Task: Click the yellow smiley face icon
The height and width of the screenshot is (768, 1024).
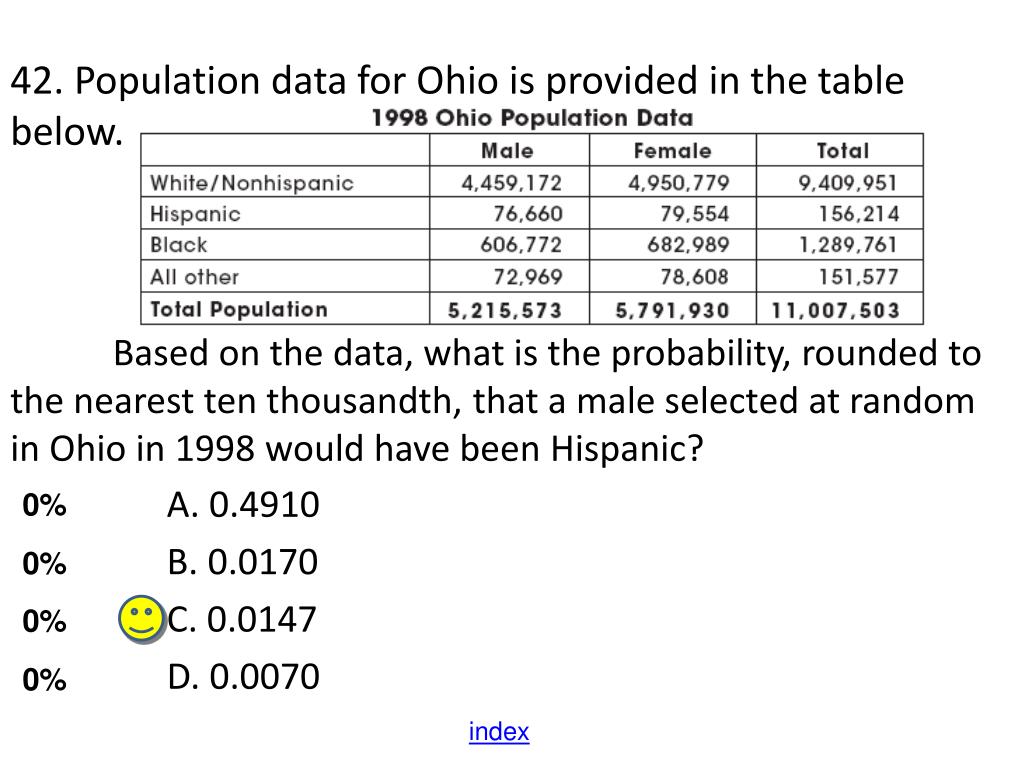Action: [141, 619]
